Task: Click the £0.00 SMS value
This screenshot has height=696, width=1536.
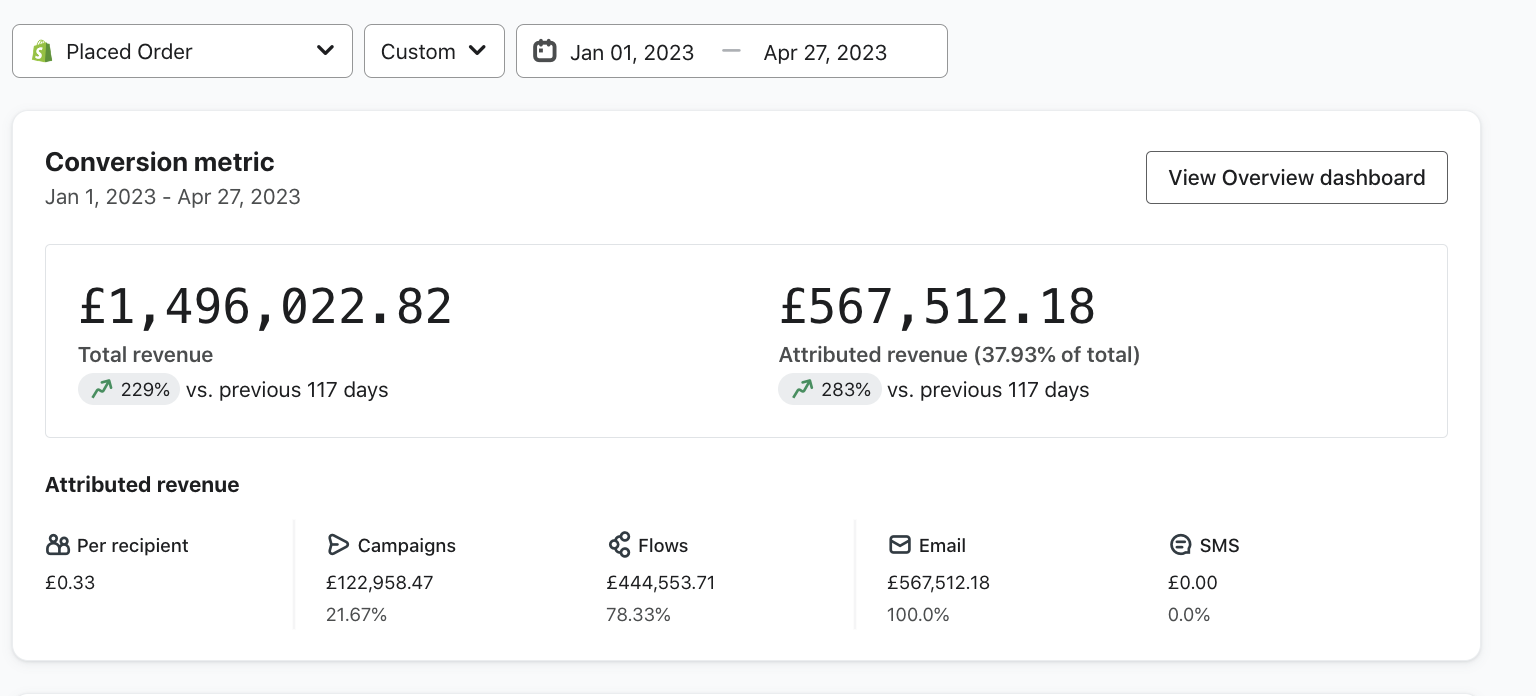Action: [x=1193, y=583]
